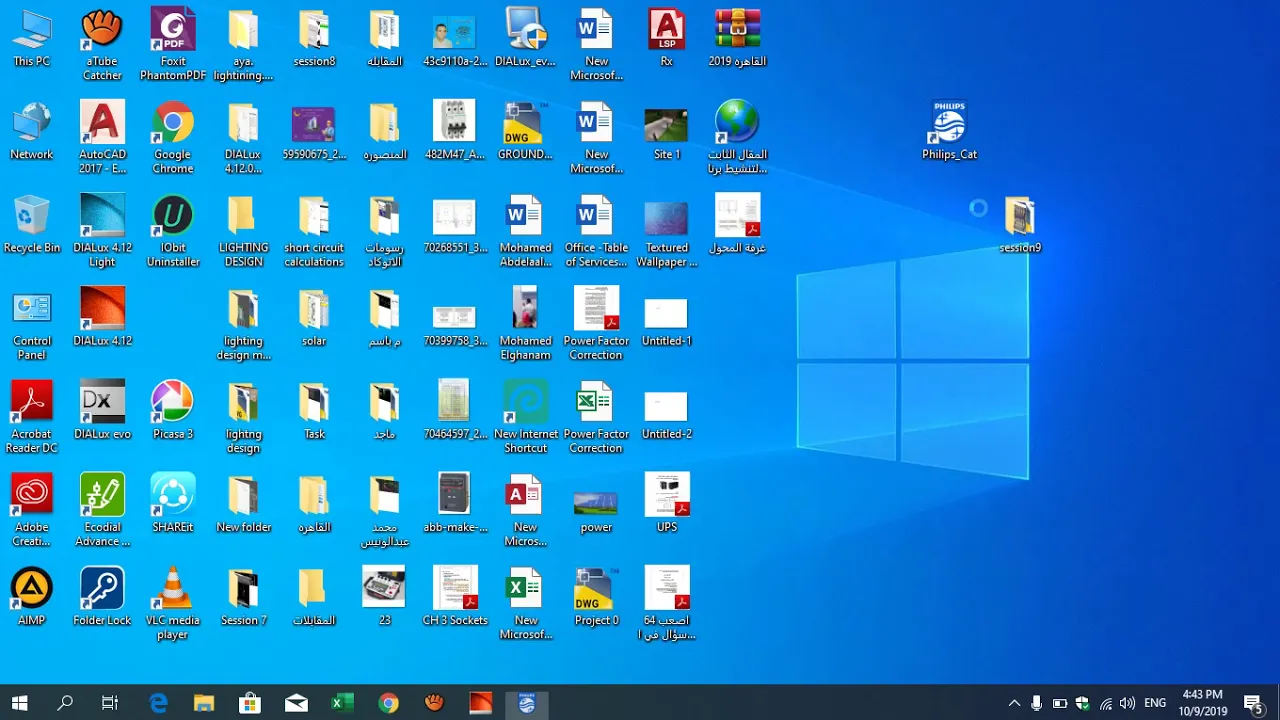1280x720 pixels.
Task: Select the DIALux evo shortcut
Action: [102, 410]
